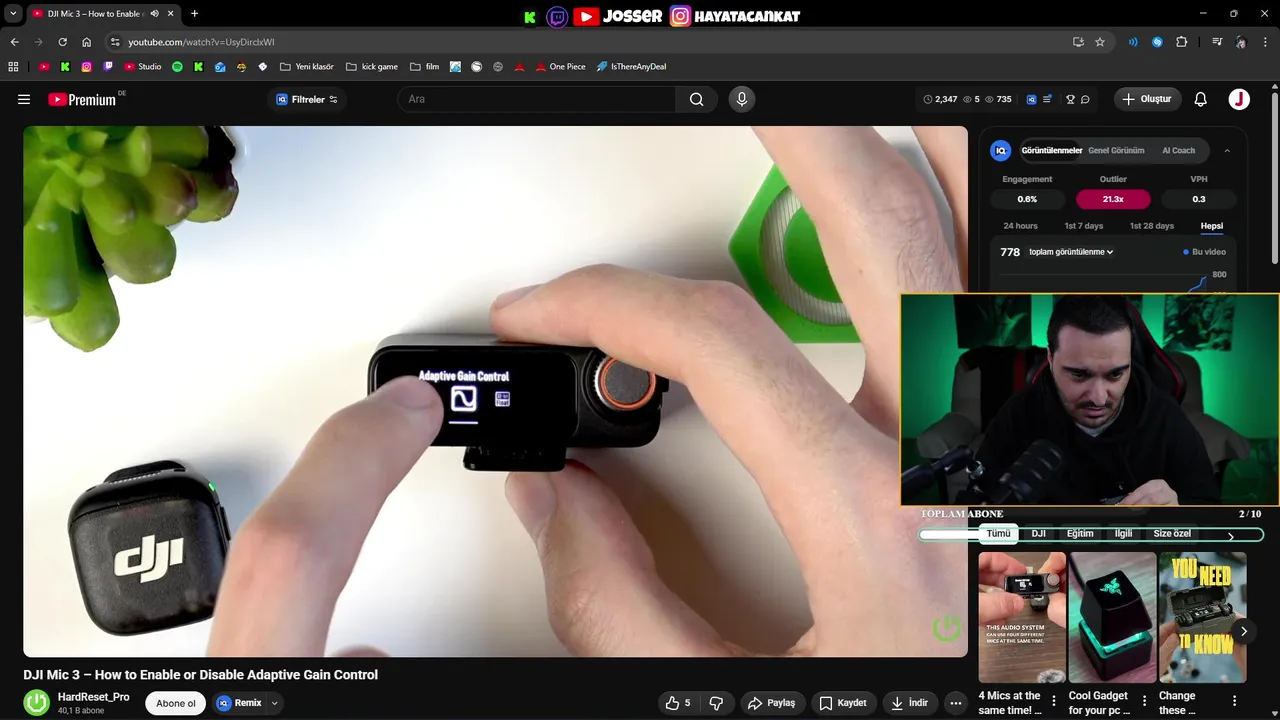
Task: Open the Razer 'Cool Gadget' thumbnail
Action: coord(1112,617)
